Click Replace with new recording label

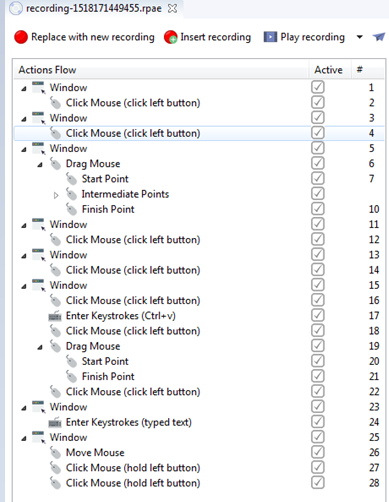(93, 37)
